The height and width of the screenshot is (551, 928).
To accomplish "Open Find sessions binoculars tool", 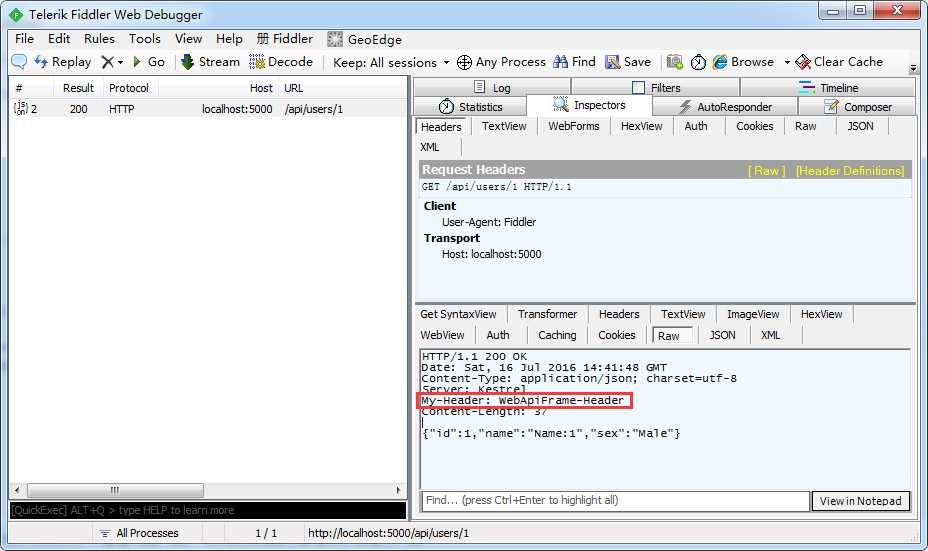I will (x=574, y=62).
